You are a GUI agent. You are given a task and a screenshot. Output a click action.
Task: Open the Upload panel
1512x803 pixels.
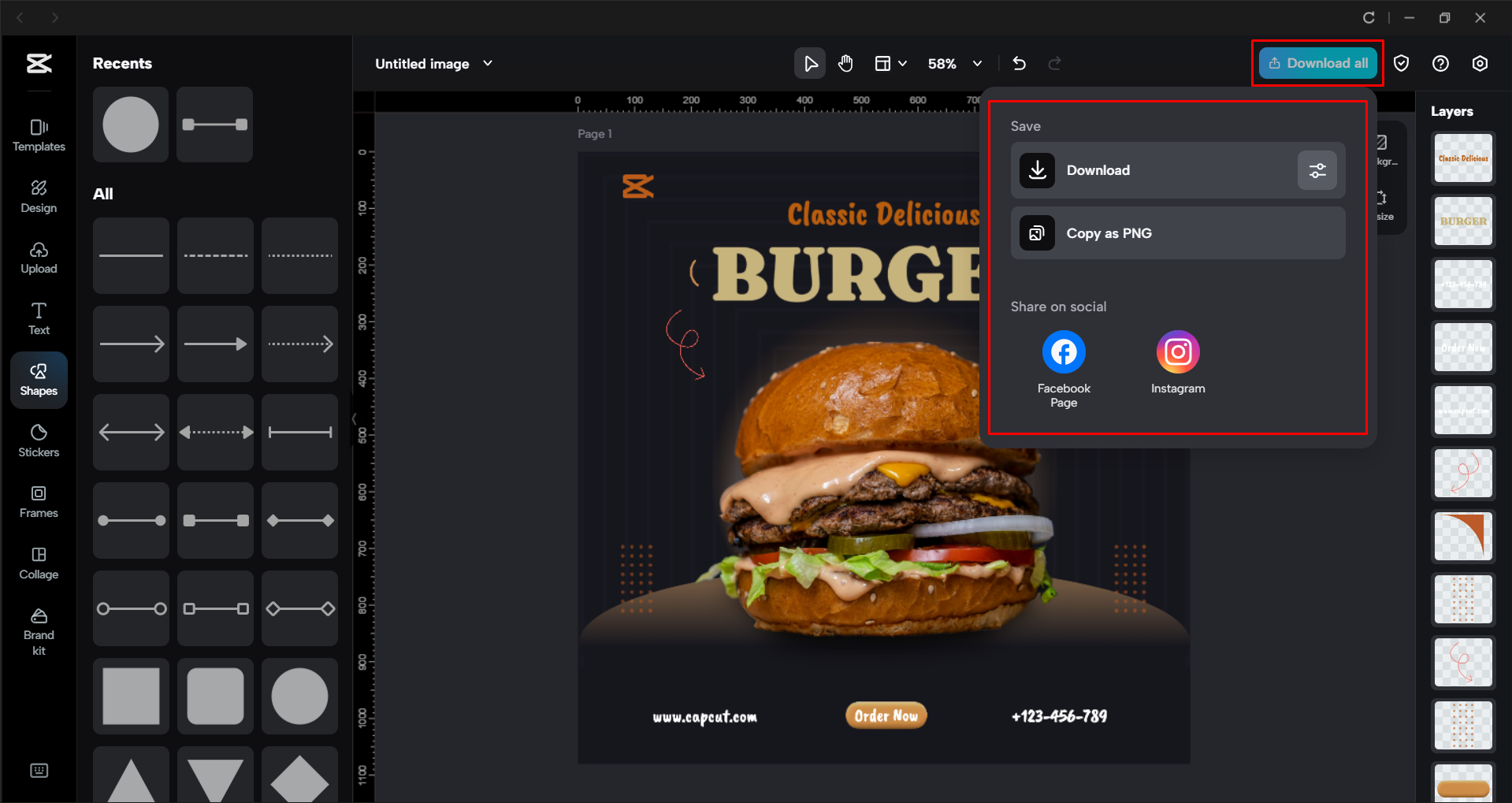[x=39, y=258]
